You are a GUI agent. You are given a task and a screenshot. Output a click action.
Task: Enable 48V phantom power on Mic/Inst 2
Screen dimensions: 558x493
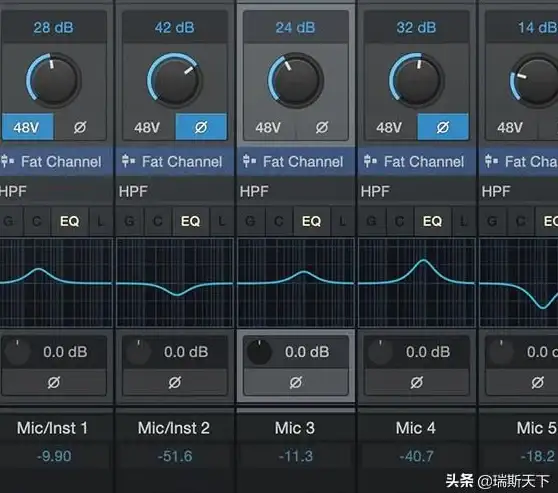pos(148,127)
